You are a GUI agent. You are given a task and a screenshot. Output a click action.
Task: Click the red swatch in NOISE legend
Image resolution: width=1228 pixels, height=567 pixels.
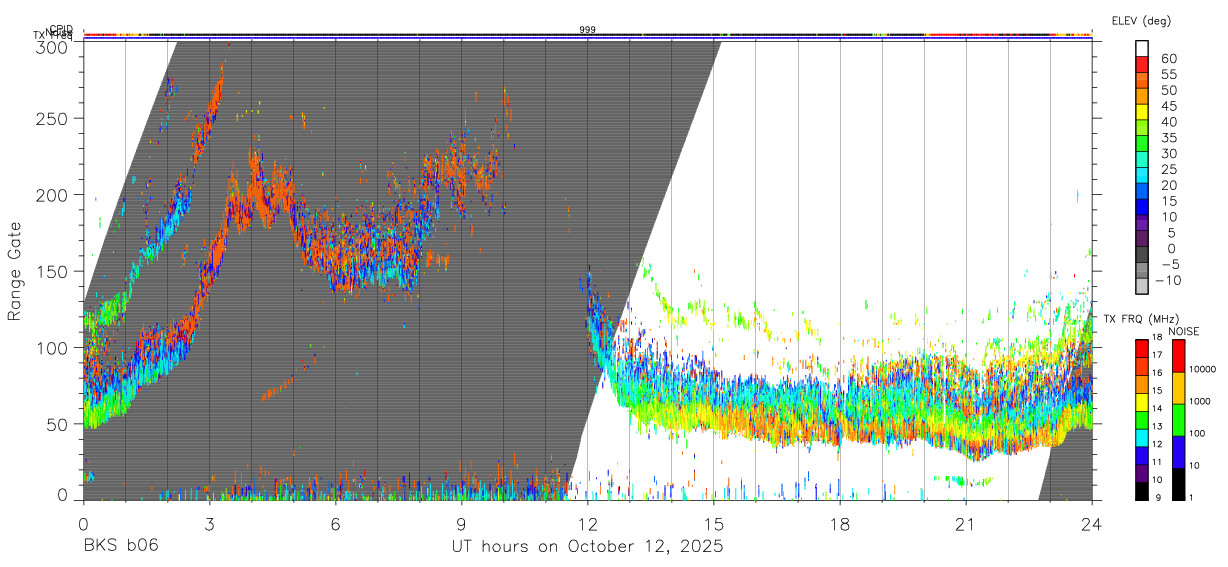(1178, 356)
